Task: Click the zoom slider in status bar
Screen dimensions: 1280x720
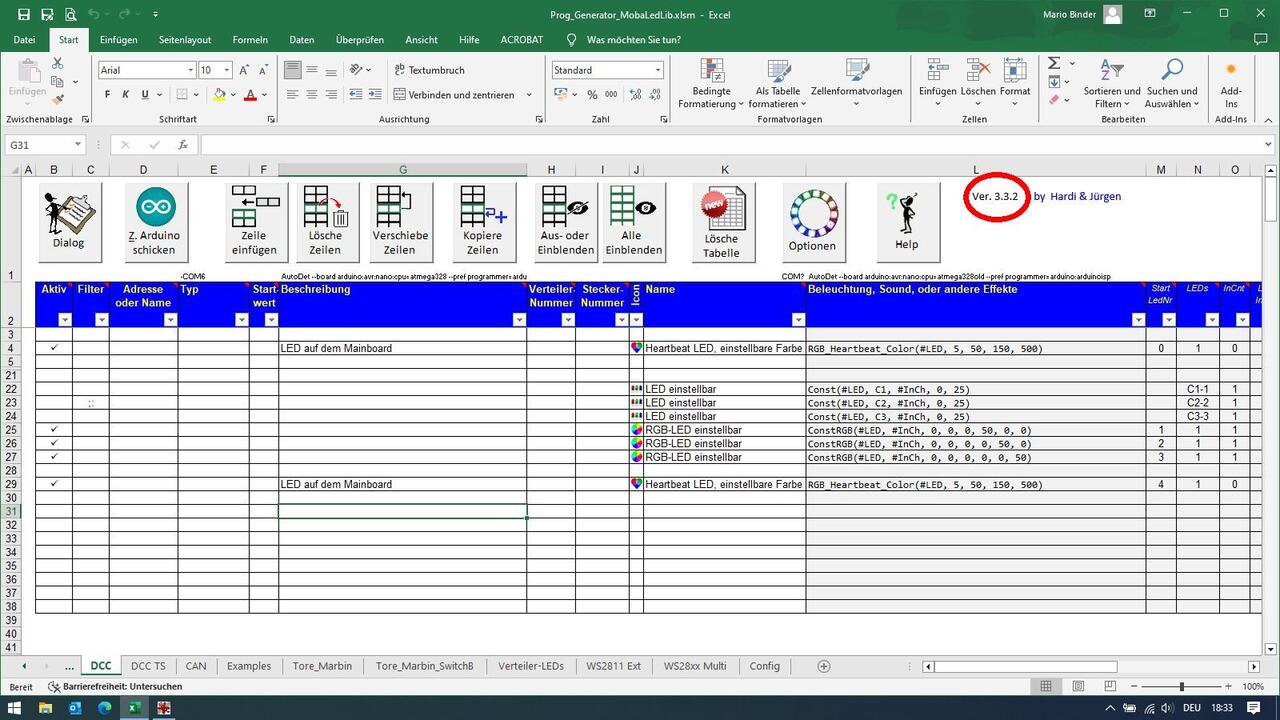Action: pyautogui.click(x=1182, y=687)
